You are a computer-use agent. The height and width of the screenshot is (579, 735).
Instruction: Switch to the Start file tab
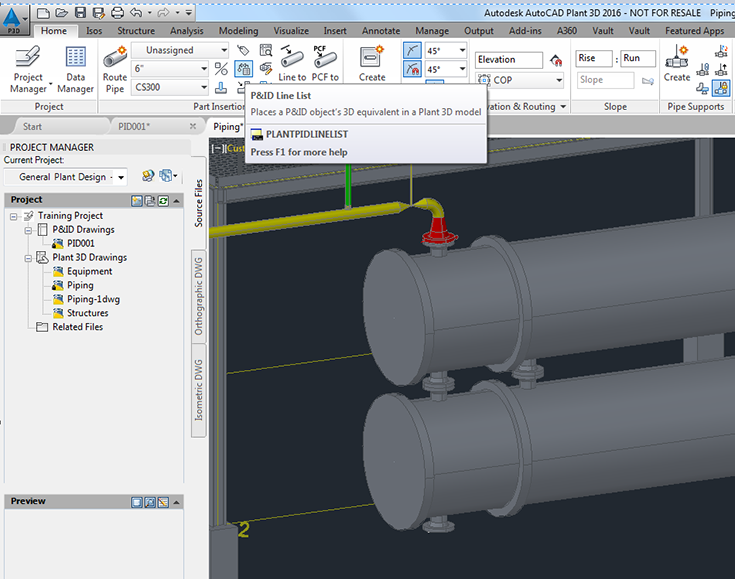(32, 127)
